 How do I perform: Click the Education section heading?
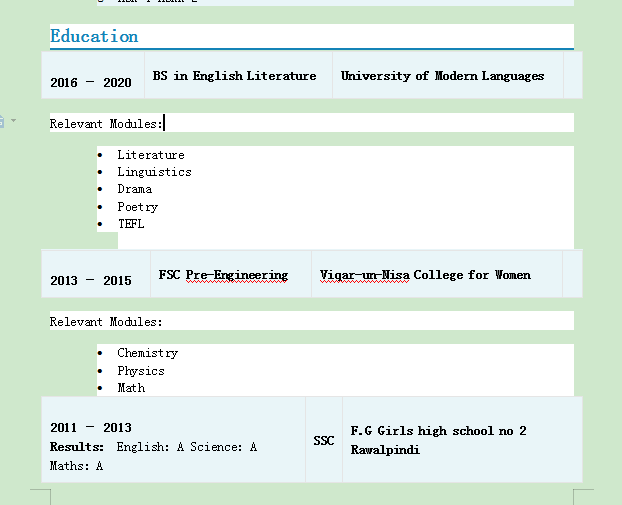pyautogui.click(x=94, y=36)
